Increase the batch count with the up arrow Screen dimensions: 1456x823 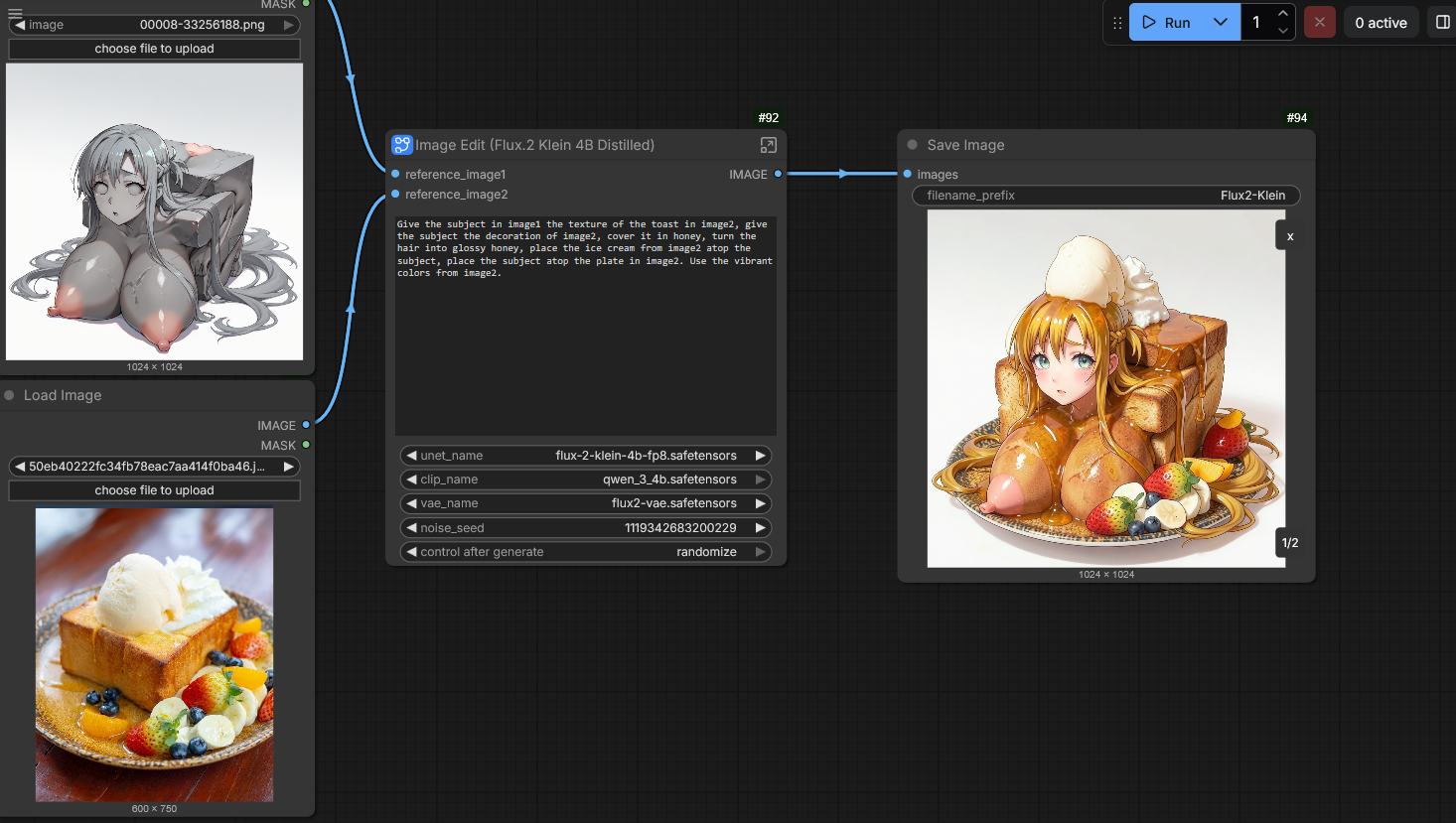[1283, 14]
